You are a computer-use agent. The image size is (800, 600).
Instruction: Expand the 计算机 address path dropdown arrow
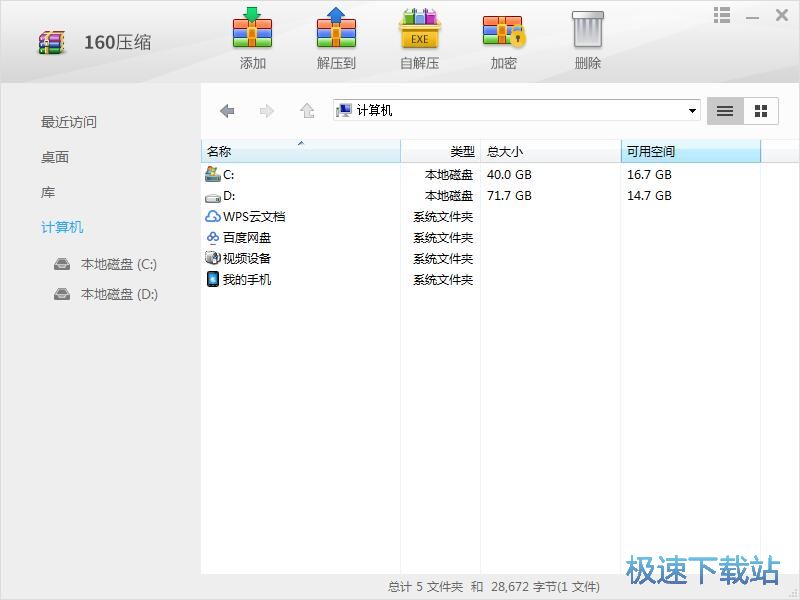coord(692,111)
